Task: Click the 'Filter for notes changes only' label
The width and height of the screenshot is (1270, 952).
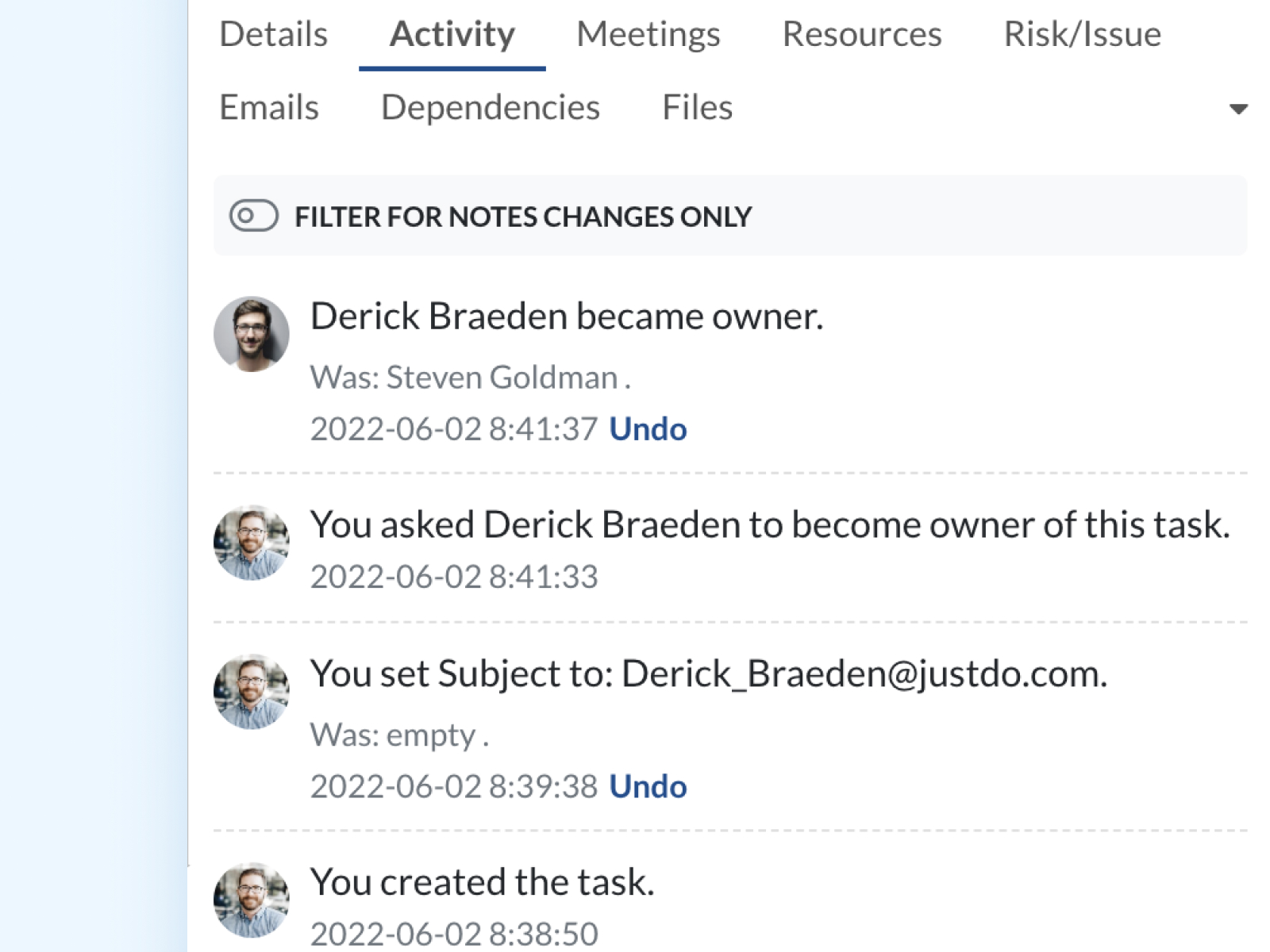Action: pos(523,217)
